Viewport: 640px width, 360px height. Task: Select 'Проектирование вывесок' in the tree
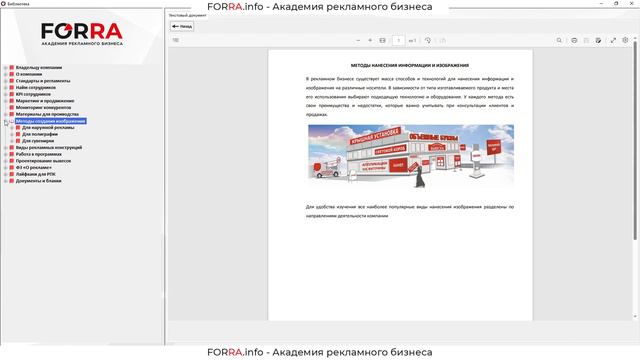pos(43,161)
